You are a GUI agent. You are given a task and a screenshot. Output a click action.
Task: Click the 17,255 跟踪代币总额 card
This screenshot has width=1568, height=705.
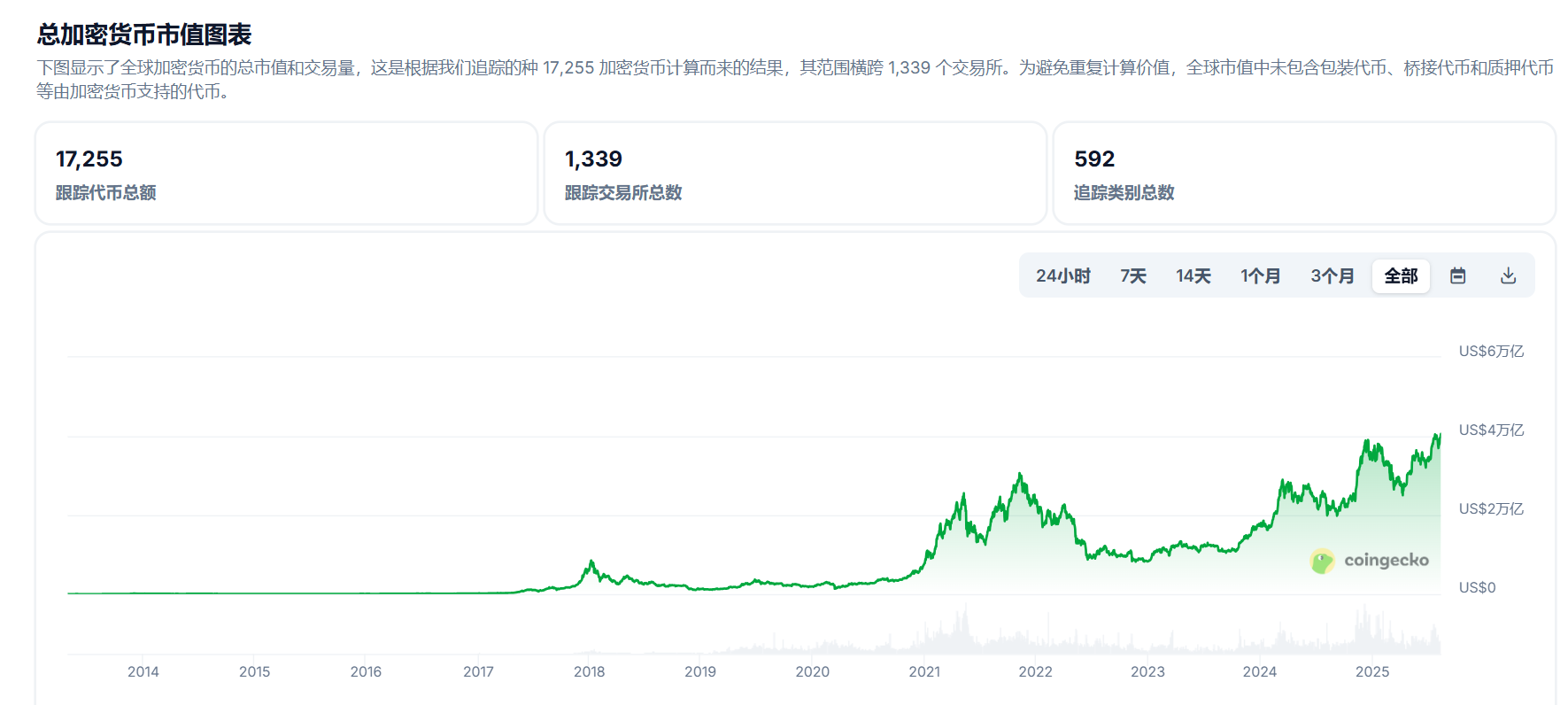click(x=286, y=174)
